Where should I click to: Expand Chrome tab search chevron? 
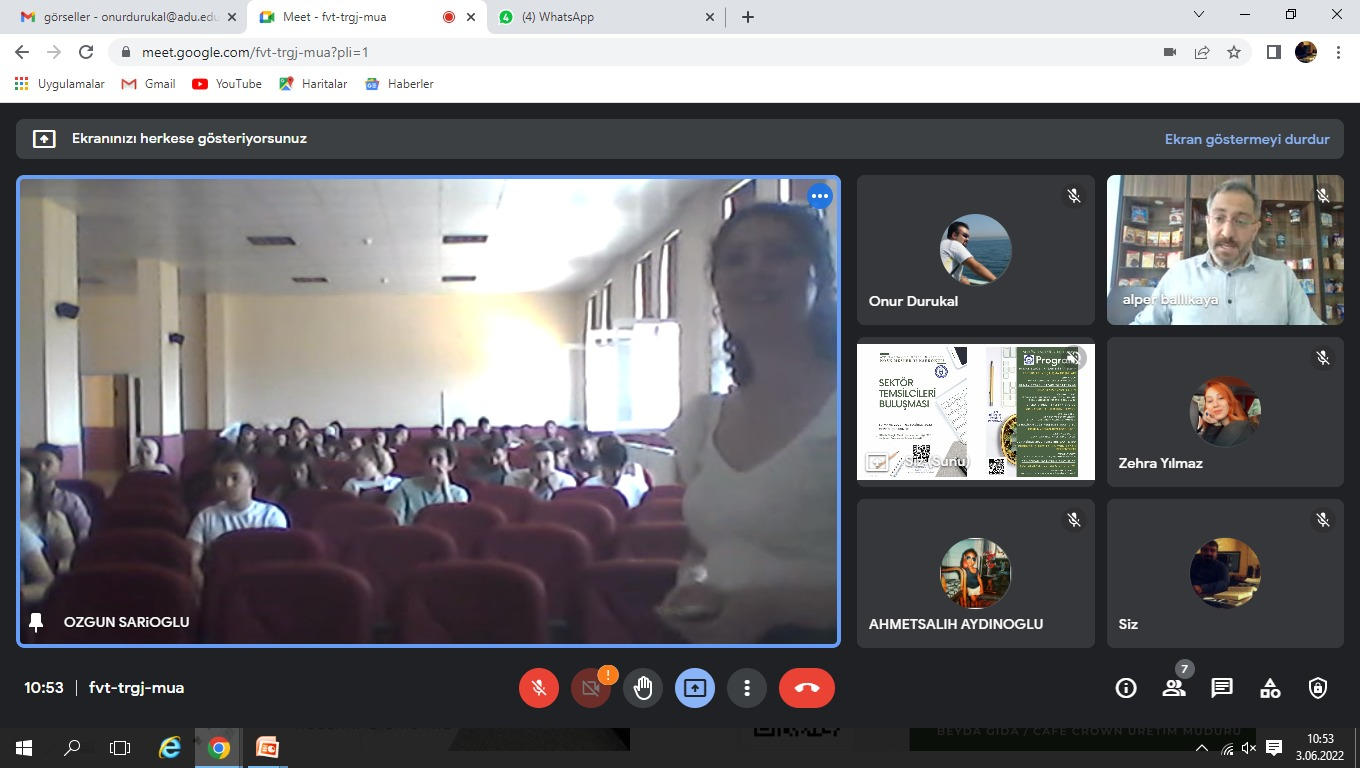click(x=1200, y=15)
